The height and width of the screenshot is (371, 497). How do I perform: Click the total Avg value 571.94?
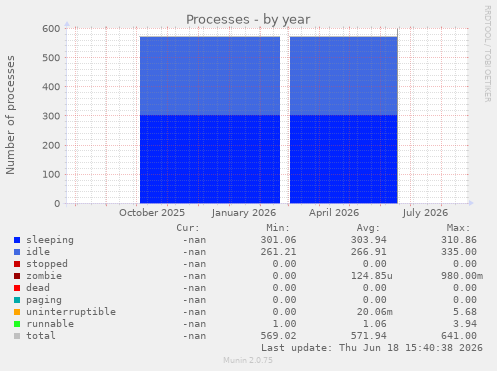(x=368, y=336)
